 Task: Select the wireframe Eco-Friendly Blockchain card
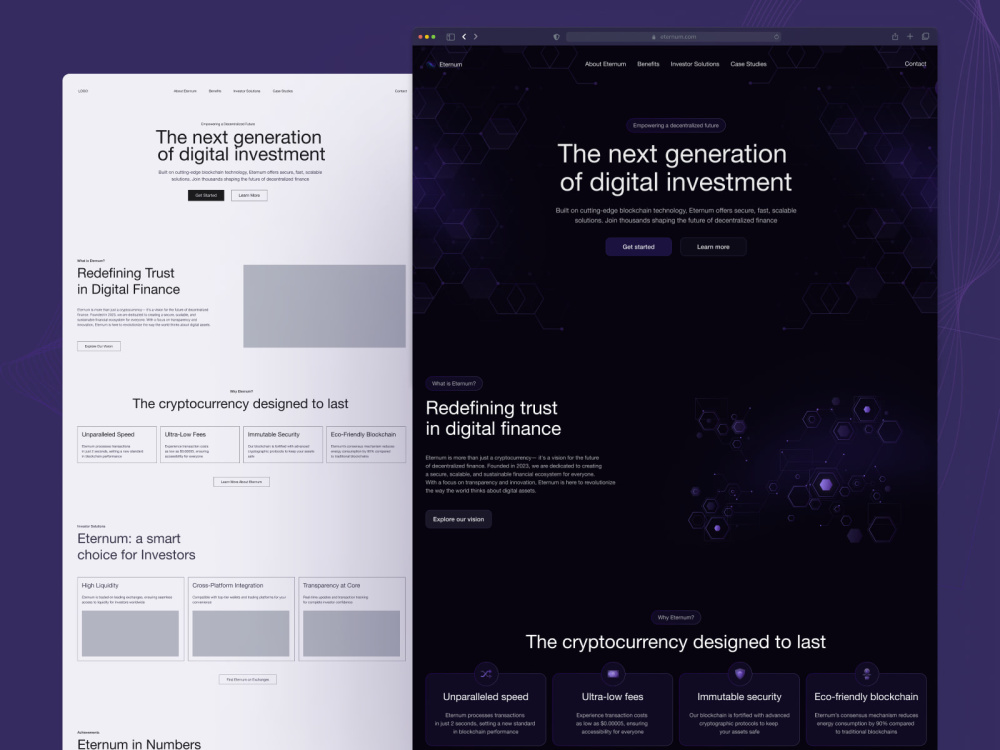pyautogui.click(x=366, y=445)
